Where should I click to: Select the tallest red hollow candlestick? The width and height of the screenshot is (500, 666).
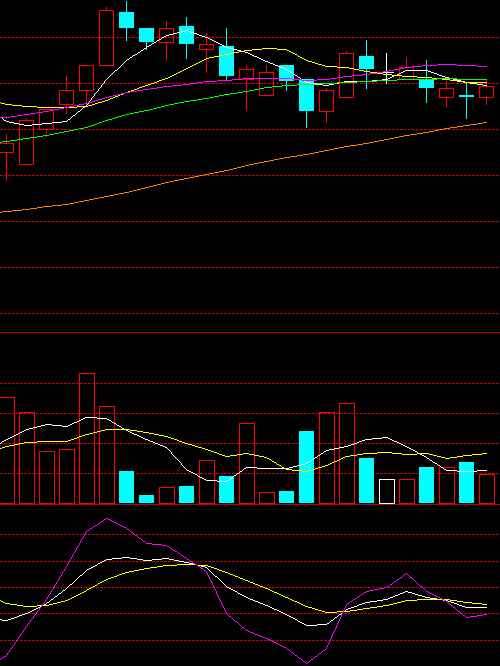106,38
